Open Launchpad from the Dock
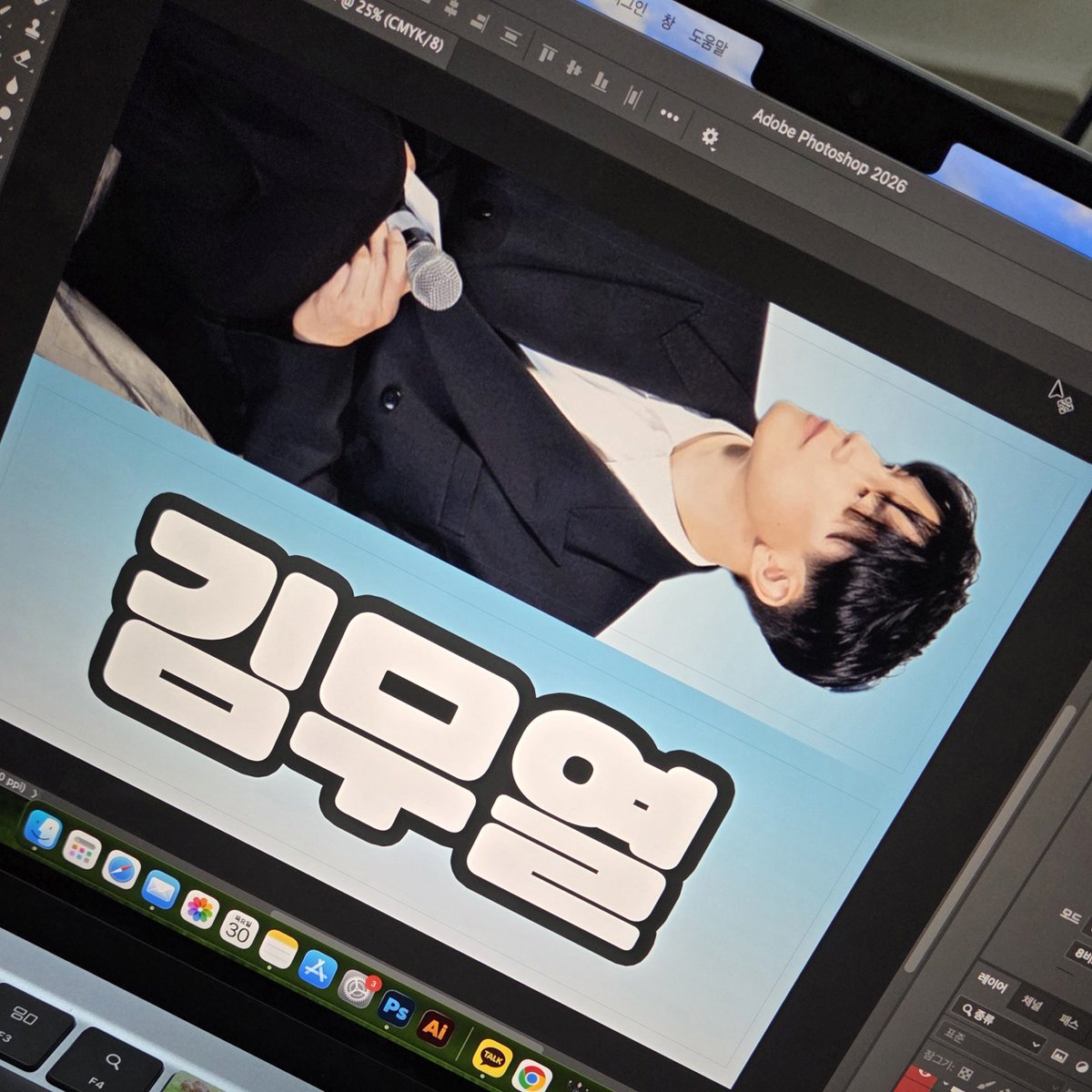This screenshot has height=1092, width=1092. (x=82, y=851)
